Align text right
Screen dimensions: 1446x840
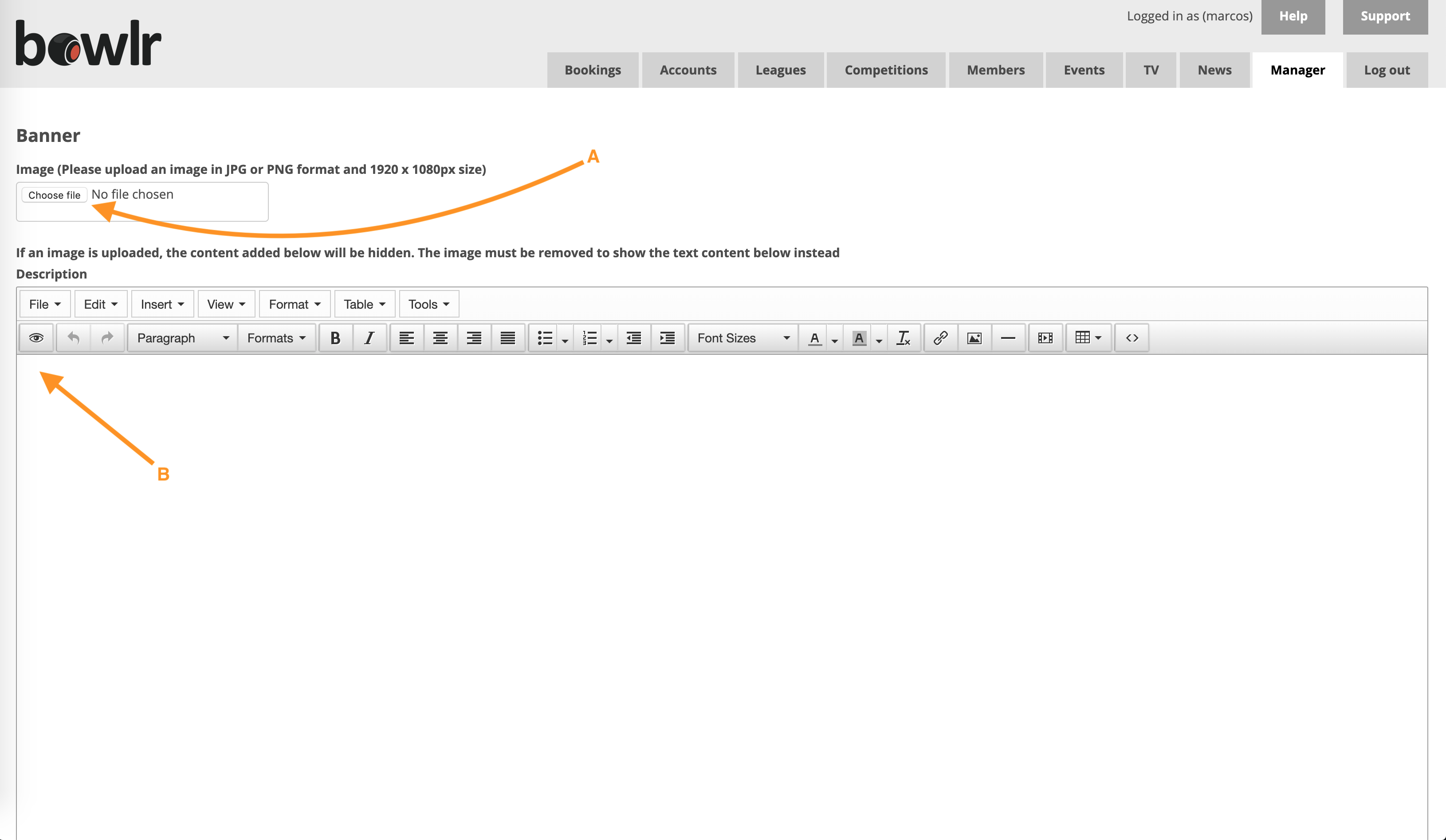click(474, 338)
